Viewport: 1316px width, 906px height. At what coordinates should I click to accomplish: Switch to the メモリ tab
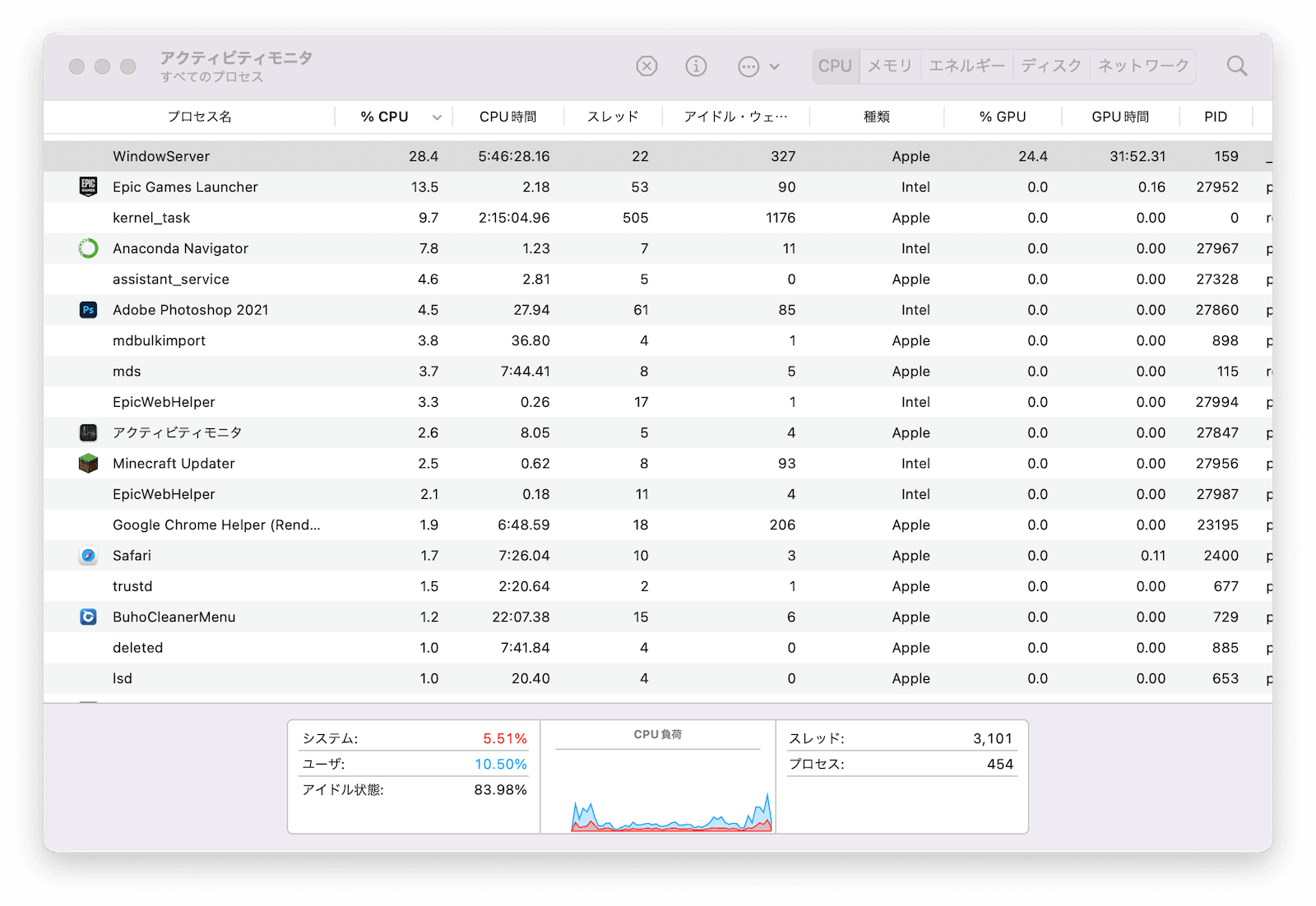pyautogui.click(x=890, y=66)
